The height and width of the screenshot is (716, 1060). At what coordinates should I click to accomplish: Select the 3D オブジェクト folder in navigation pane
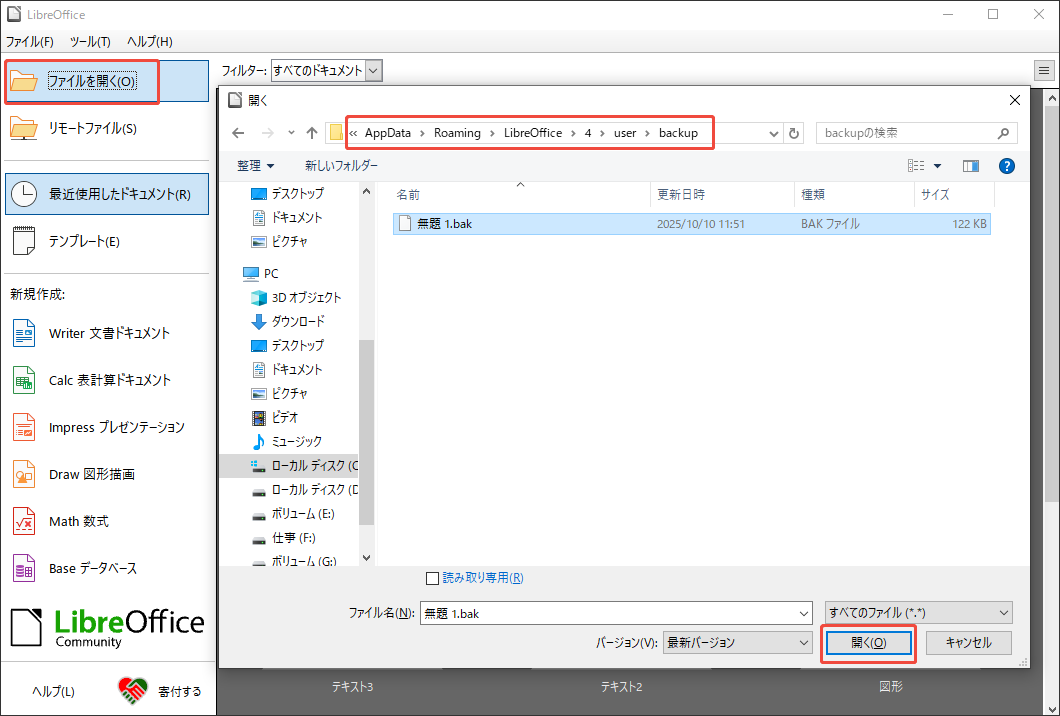tap(296, 297)
